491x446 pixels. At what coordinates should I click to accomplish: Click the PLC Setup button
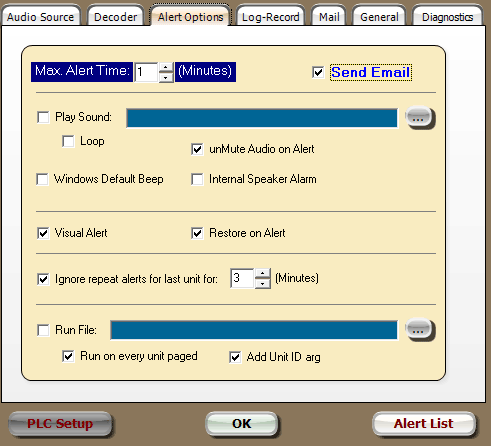click(x=60, y=423)
